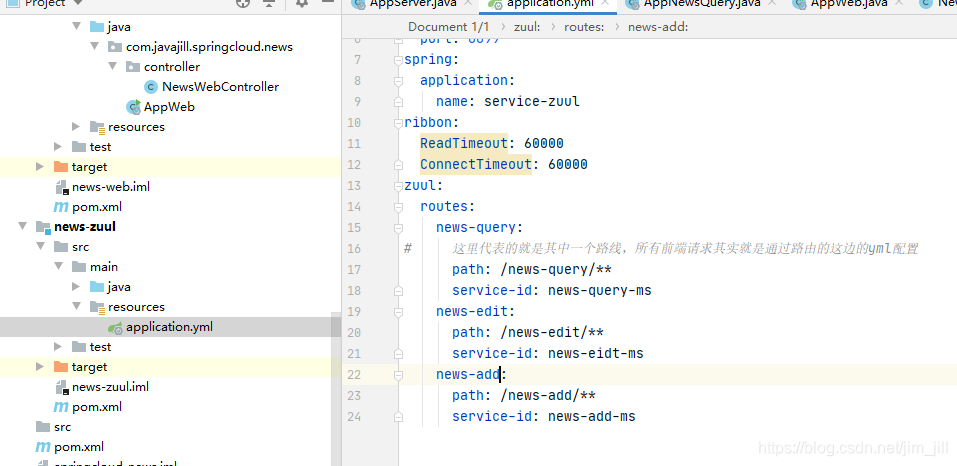Viewport: 957px width, 466px height.
Task: Open application.yml in the project tree
Action: [x=169, y=327]
